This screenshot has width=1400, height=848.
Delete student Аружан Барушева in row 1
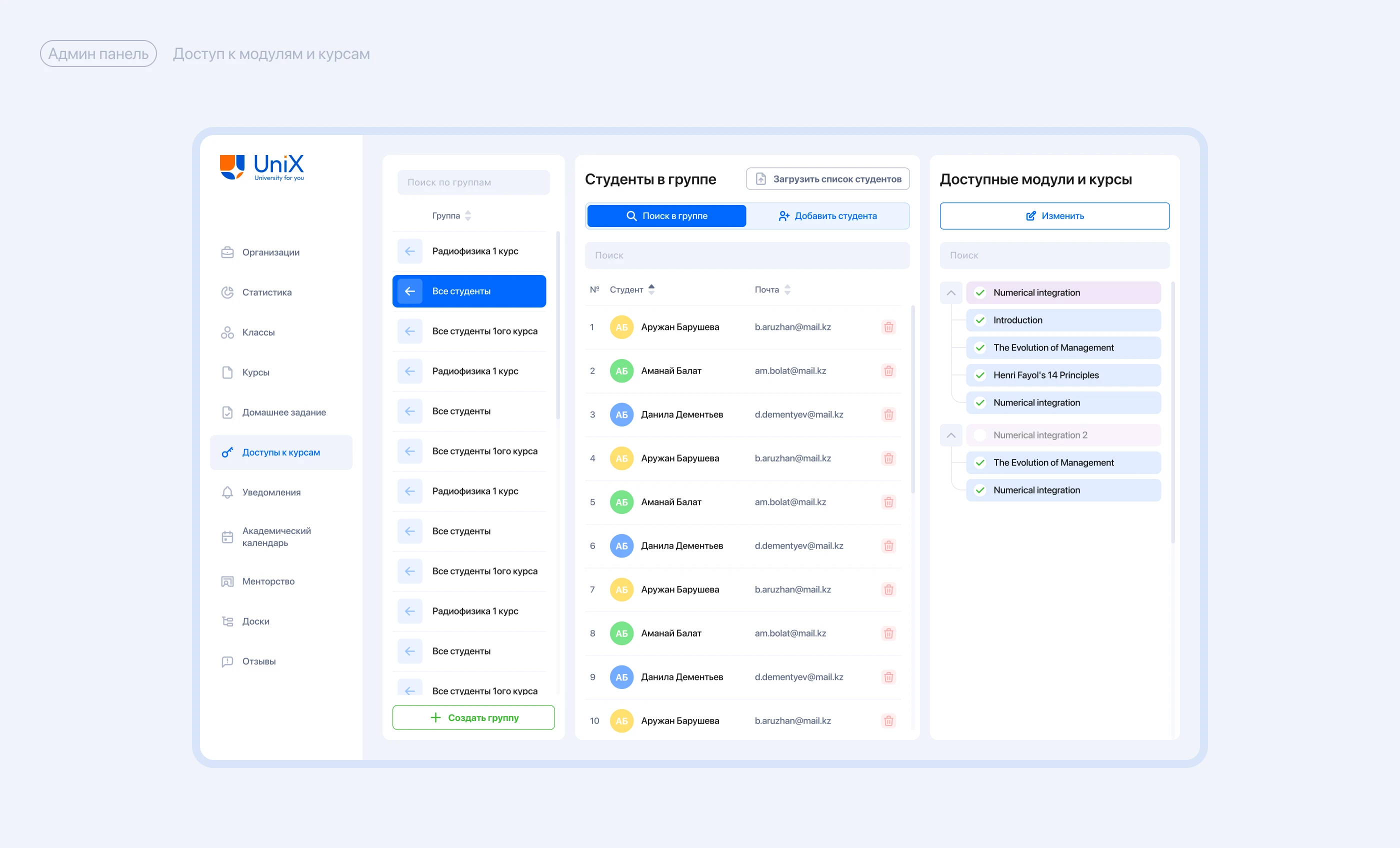tap(888, 327)
